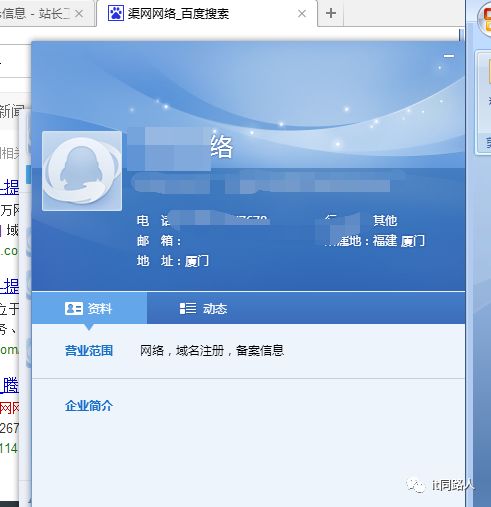Viewport: 491px width, 507px height.
Task: Click the 网络，域名注册，备案信息 text
Action: click(212, 351)
